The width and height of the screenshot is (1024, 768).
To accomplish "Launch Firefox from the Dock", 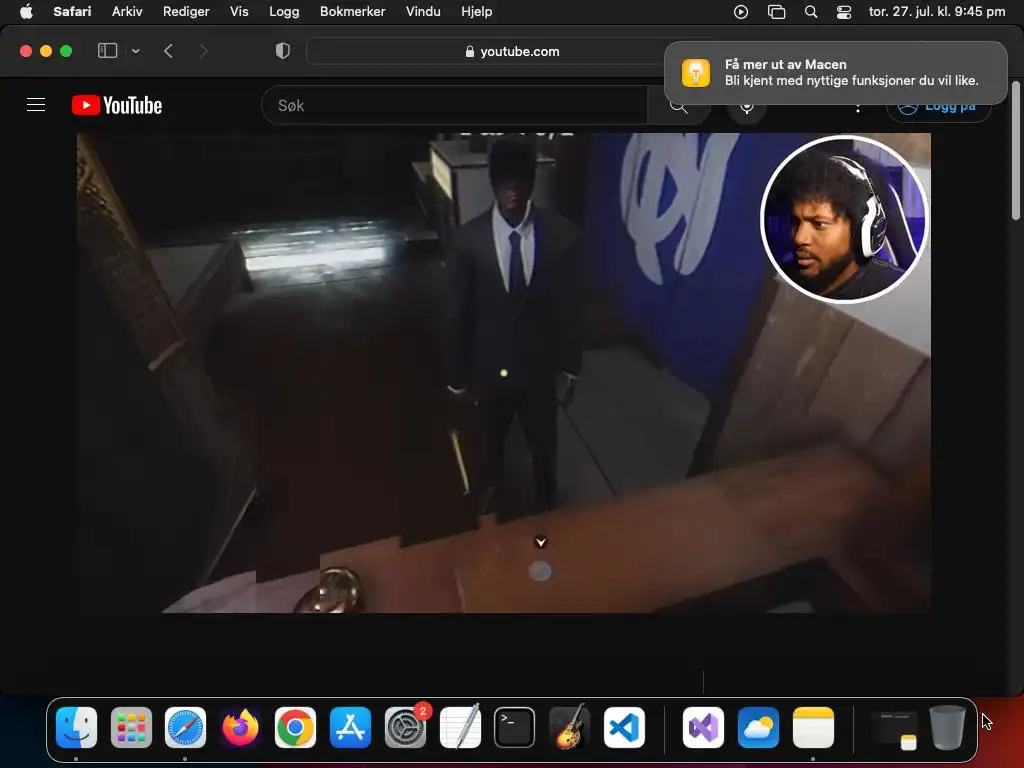I will pyautogui.click(x=240, y=727).
